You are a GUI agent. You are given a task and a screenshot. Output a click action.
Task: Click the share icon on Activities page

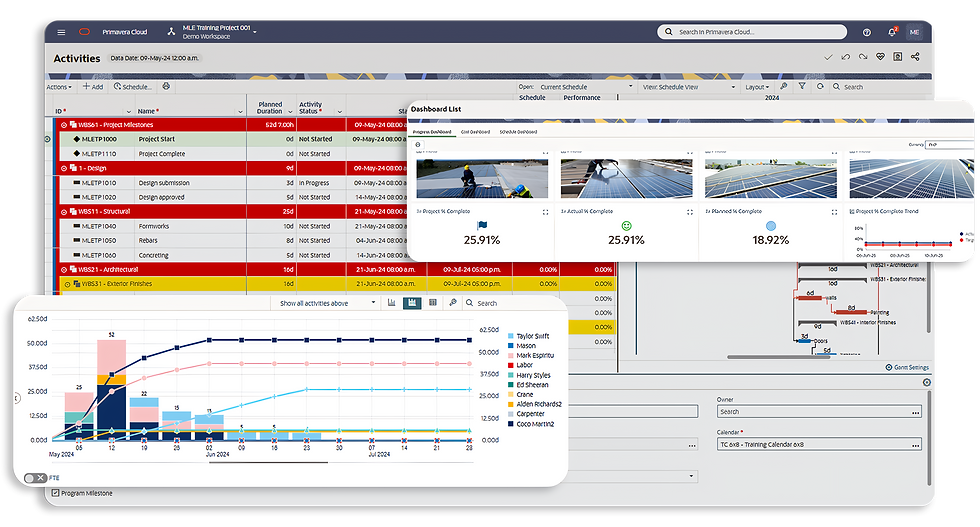click(915, 57)
